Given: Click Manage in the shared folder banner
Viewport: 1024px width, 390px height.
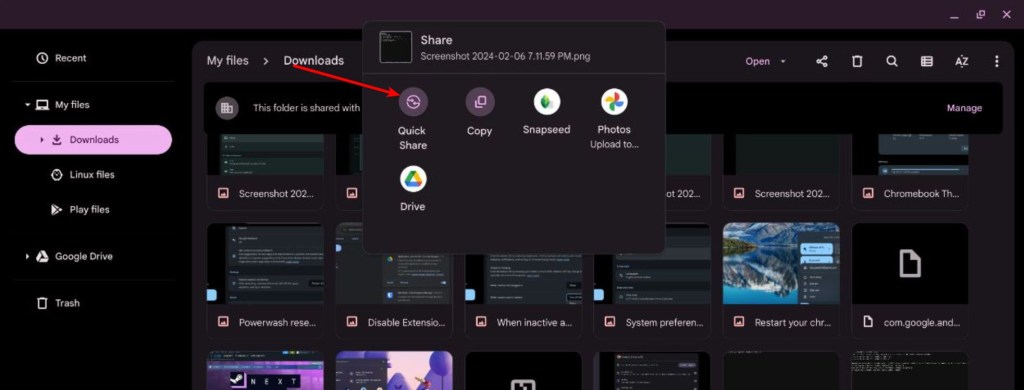Looking at the screenshot, I should click(965, 108).
